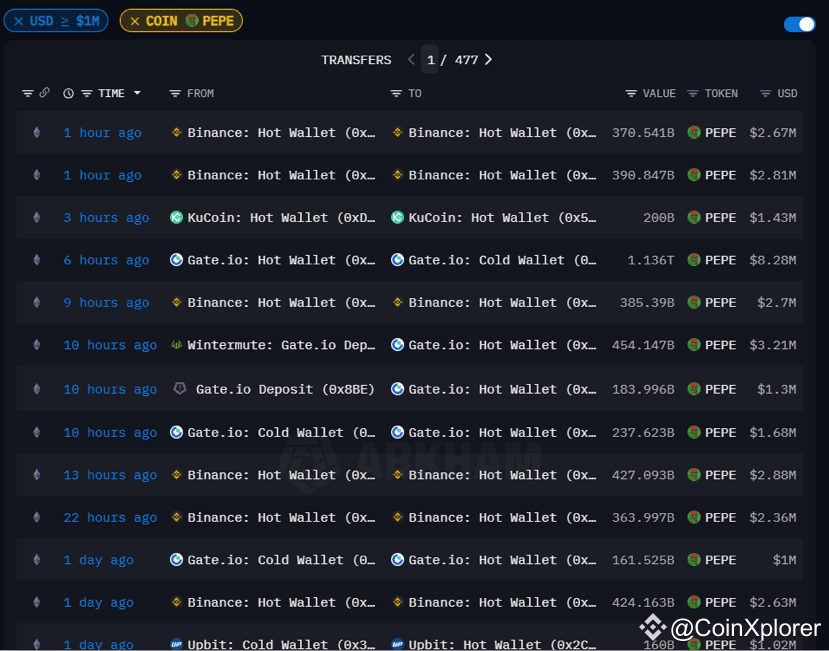Click KuCoin logo in the FROM column
Screen dimensions: 829x651
pos(176,217)
